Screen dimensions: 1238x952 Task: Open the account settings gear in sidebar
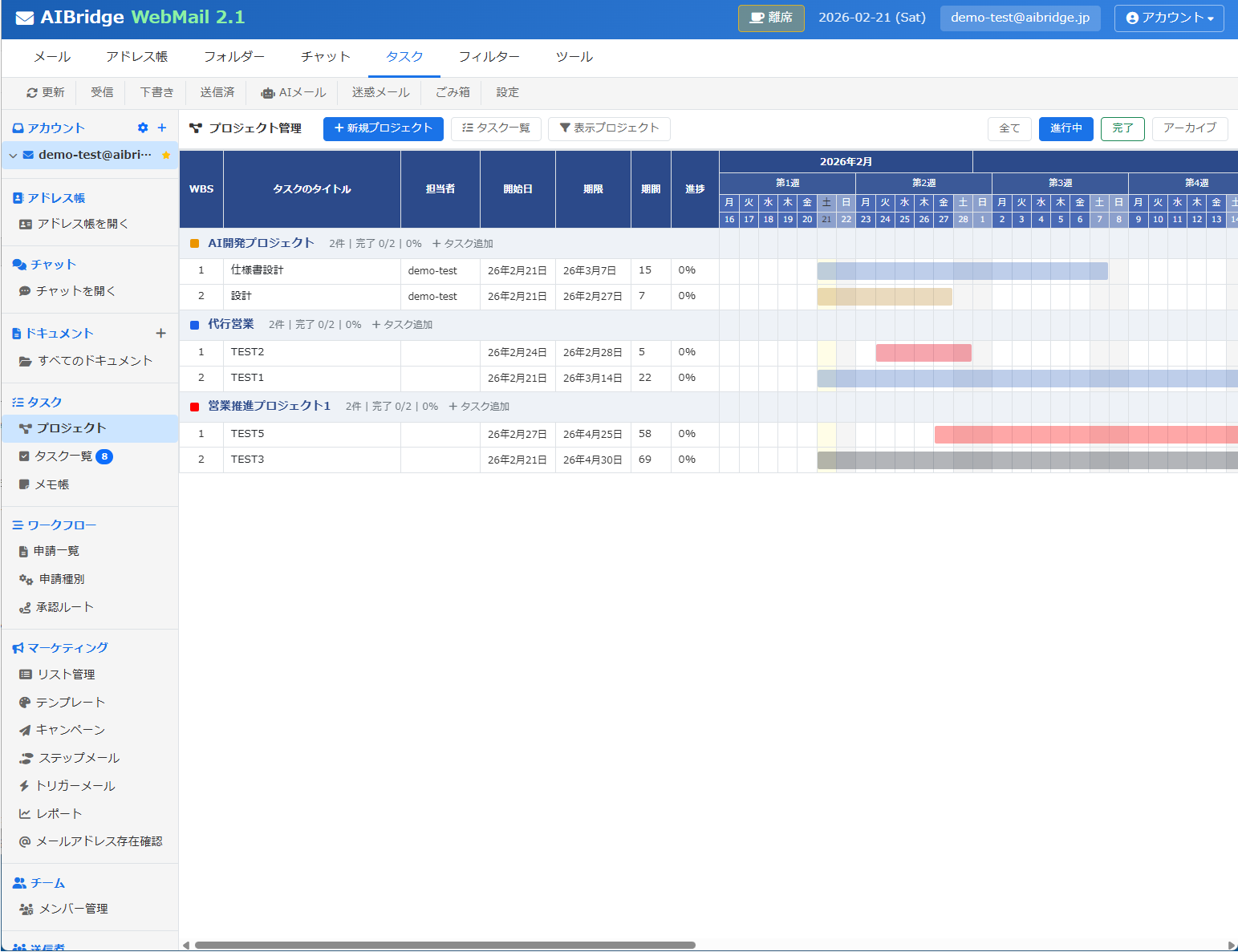142,127
